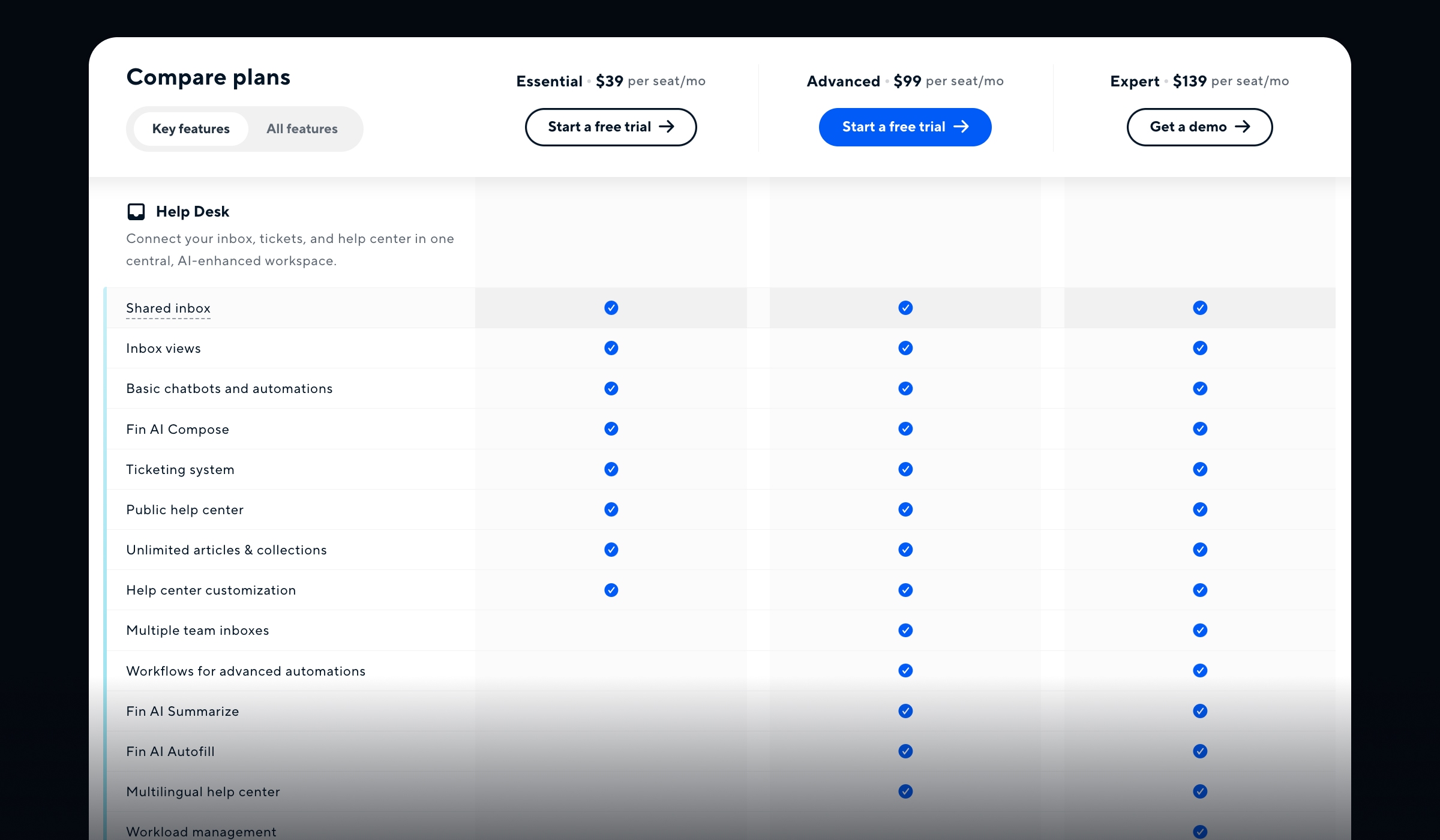Click the Get a demo button for Expert
The image size is (1440, 840).
coord(1199,127)
